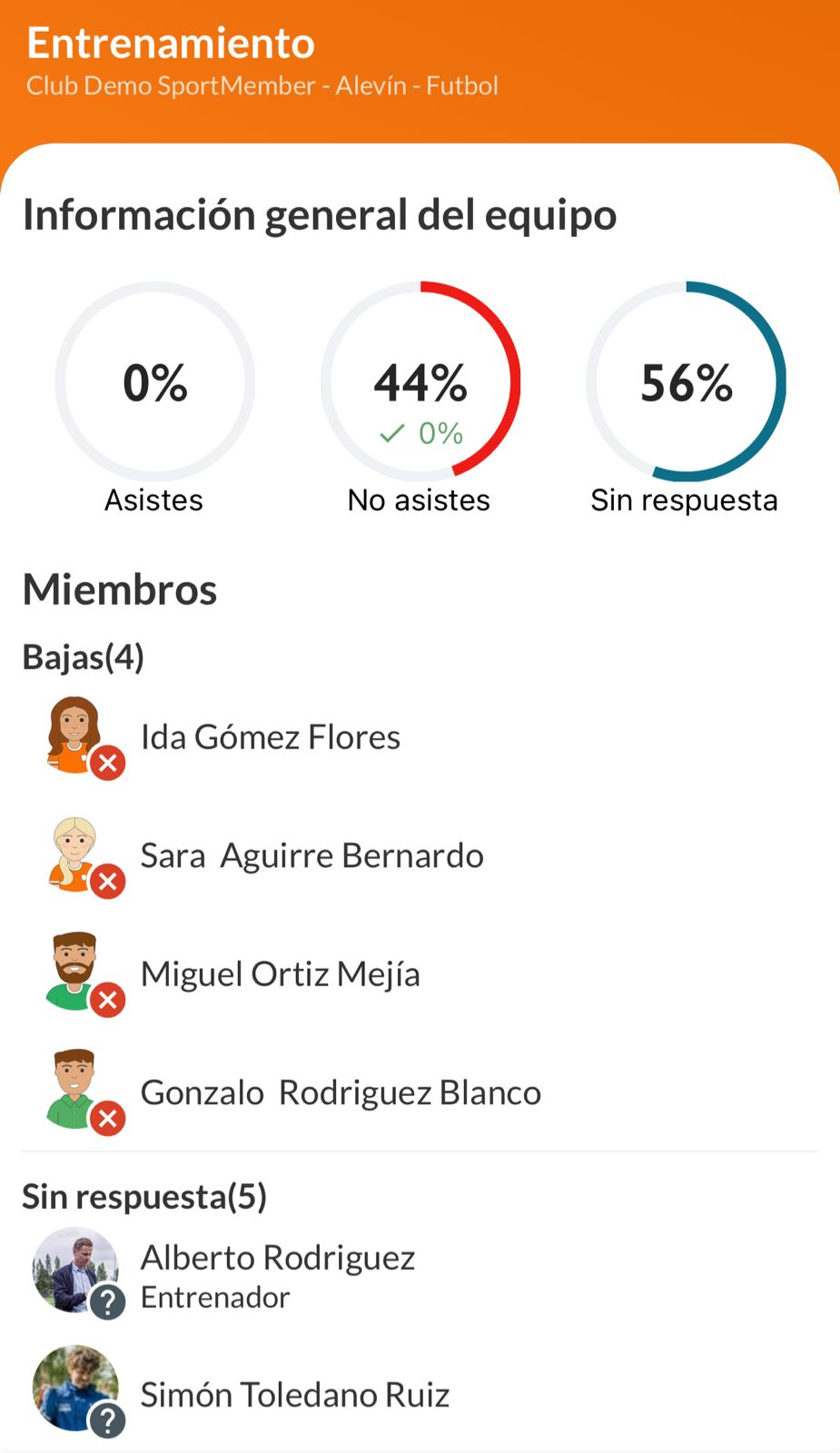This screenshot has height=1453, width=840.
Task: Tap the red X badge on Gonzalo's avatar
Action: 108,1118
